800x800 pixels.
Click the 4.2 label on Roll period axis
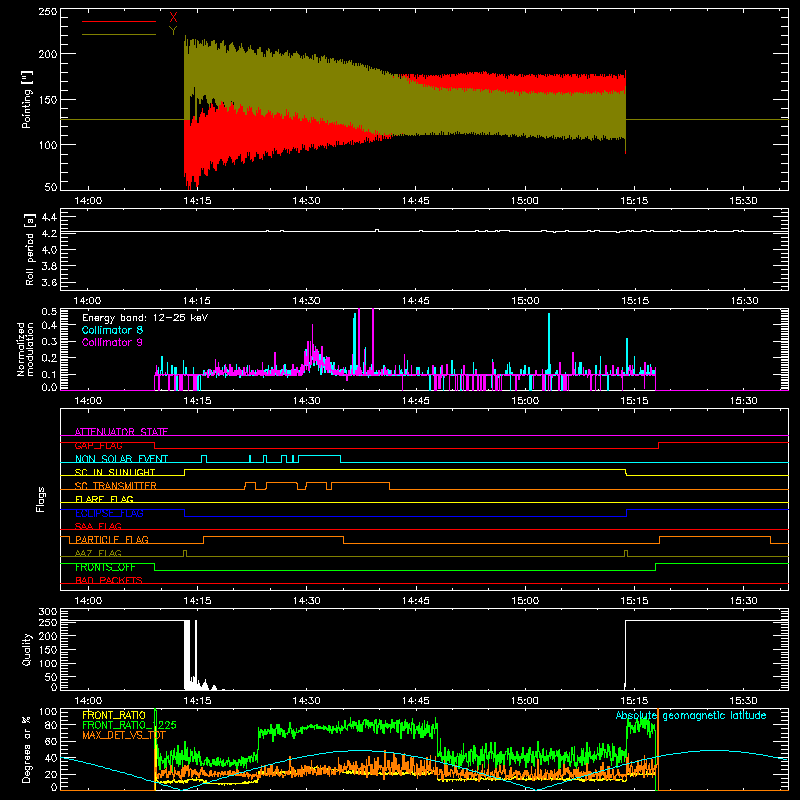[49, 234]
